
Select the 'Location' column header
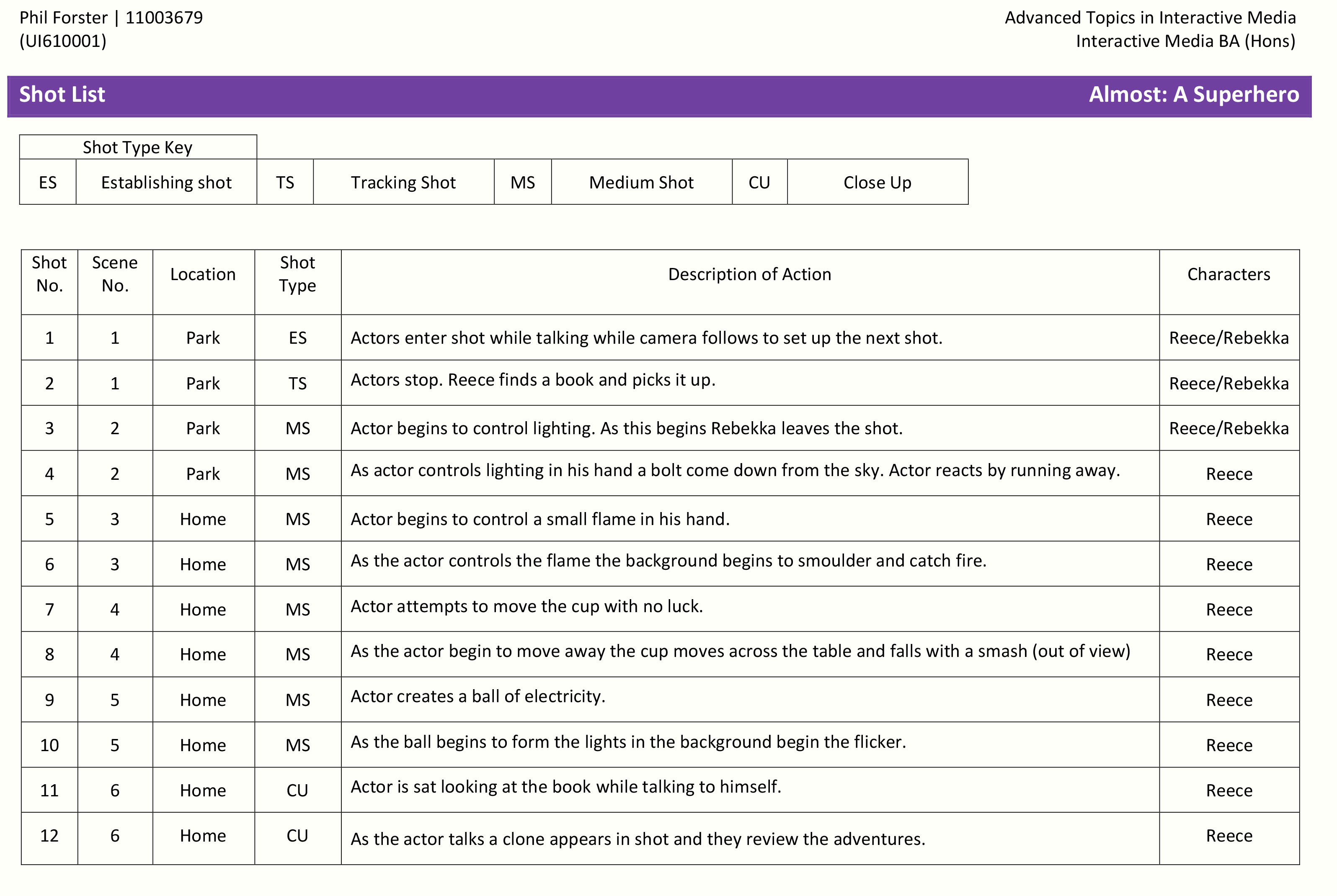click(203, 274)
